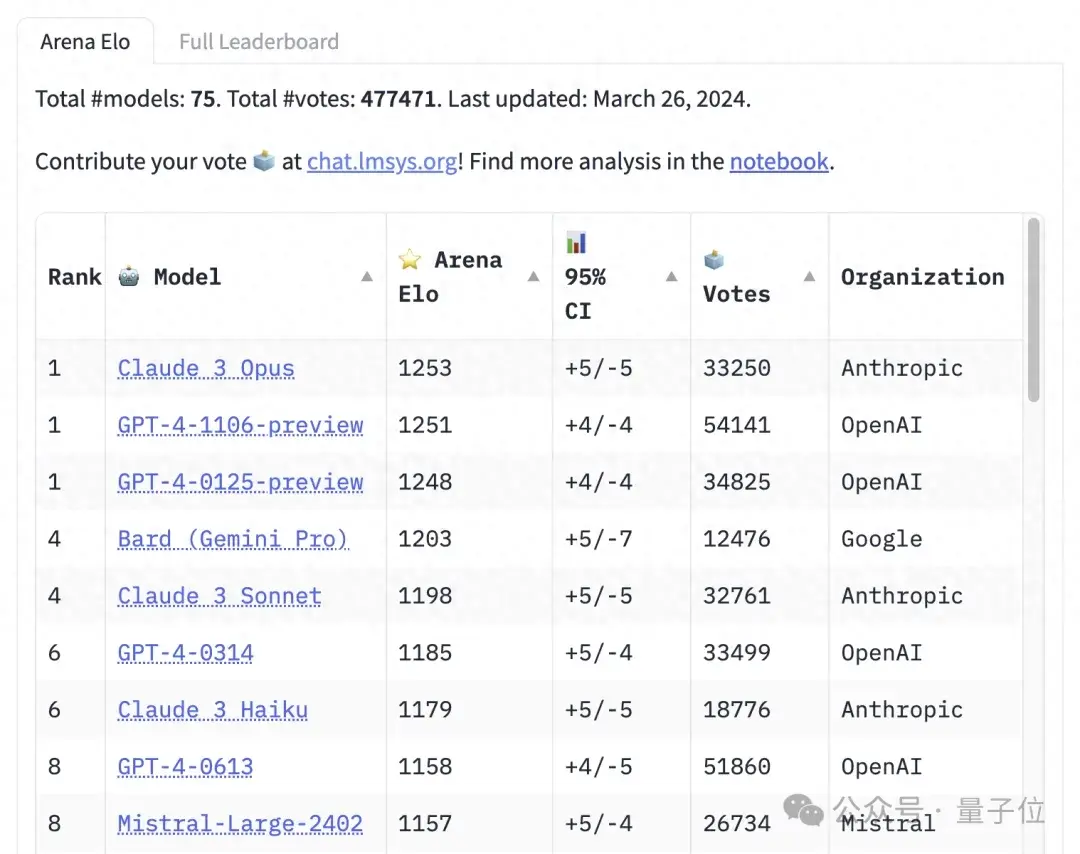Open the GPT-4-1106-preview model link

(x=240, y=425)
